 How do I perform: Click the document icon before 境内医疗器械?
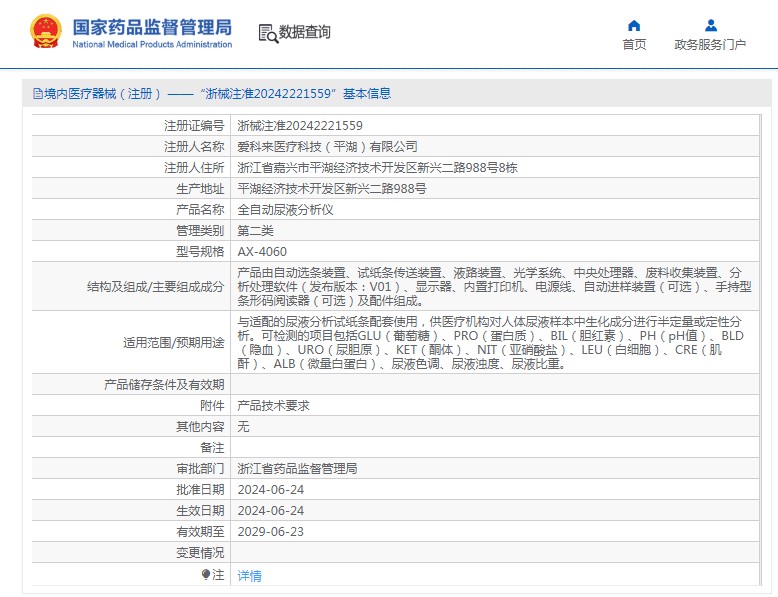[x=37, y=94]
